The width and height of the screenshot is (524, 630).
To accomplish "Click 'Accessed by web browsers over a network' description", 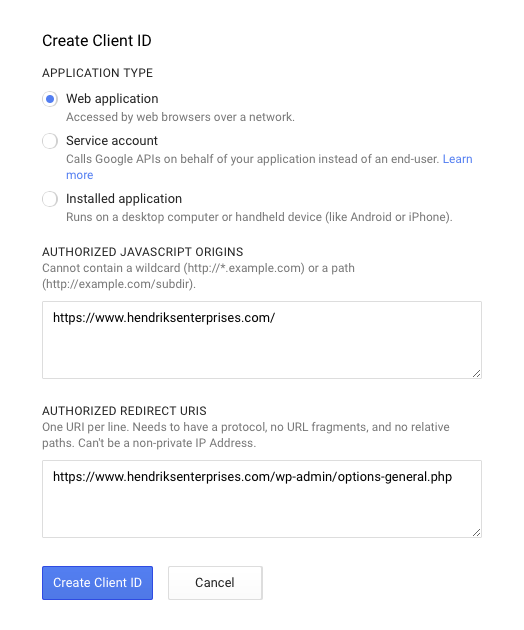I will 180,117.
